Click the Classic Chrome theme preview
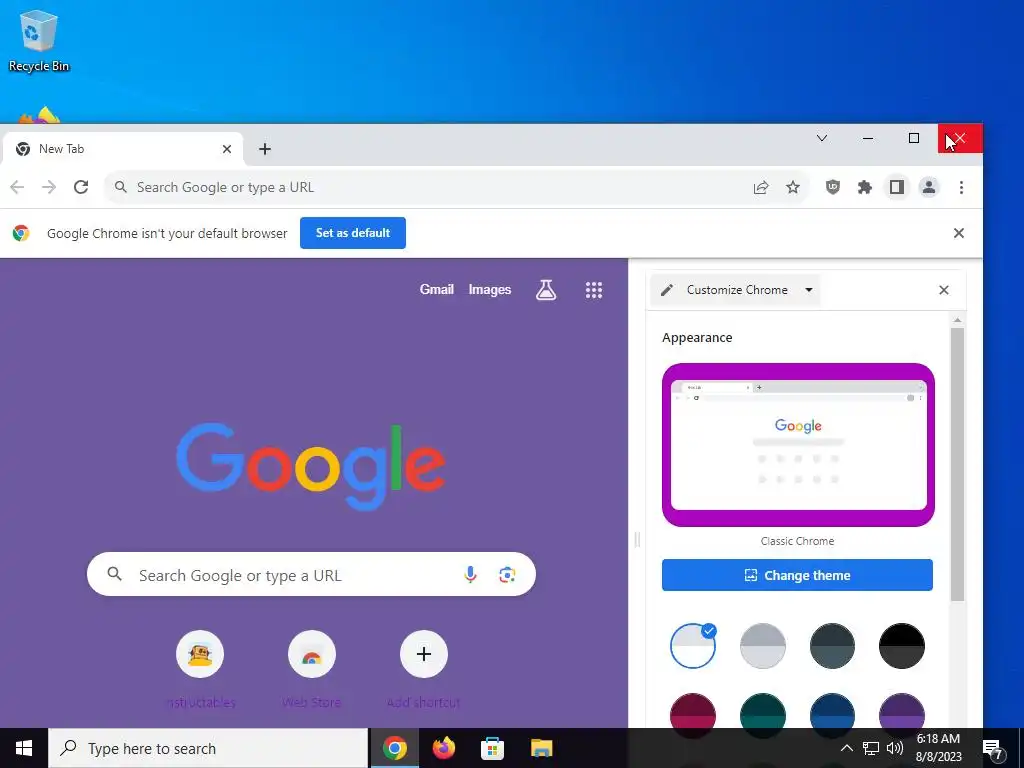This screenshot has width=1024, height=768. click(x=798, y=445)
